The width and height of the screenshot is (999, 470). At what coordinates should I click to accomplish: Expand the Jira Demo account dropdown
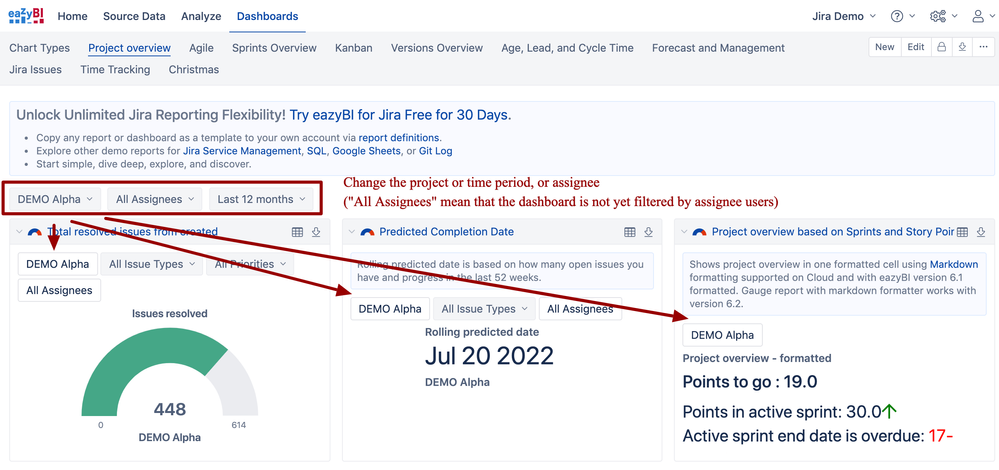click(844, 17)
